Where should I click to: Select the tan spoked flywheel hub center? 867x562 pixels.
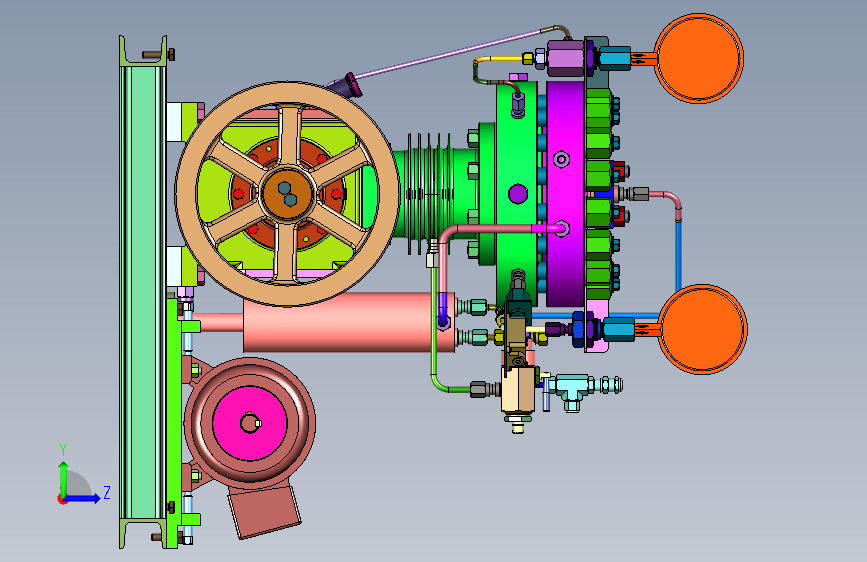click(288, 193)
